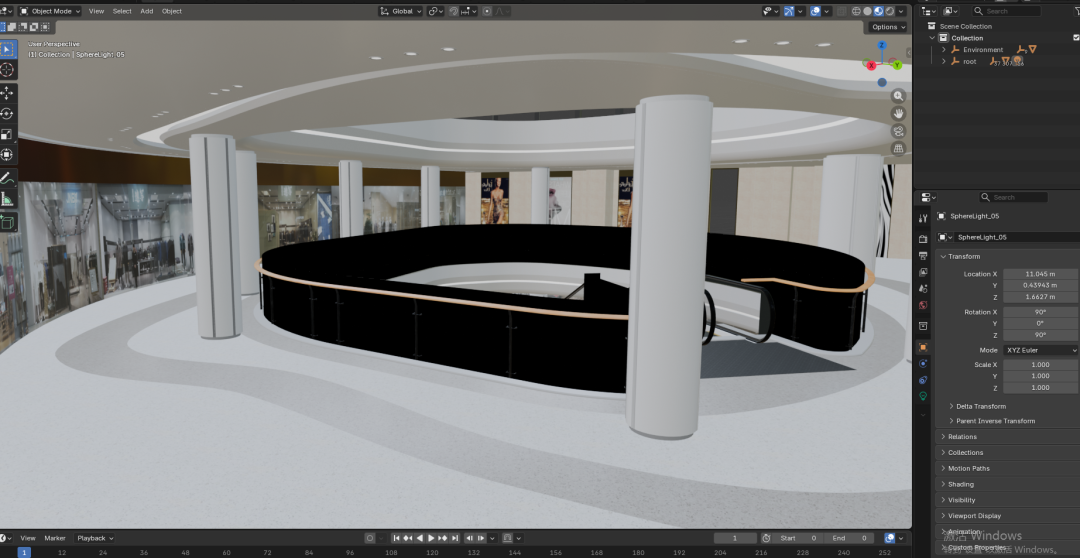Toggle snapping magnet in header
This screenshot has height=558, width=1080.
pyautogui.click(x=454, y=11)
